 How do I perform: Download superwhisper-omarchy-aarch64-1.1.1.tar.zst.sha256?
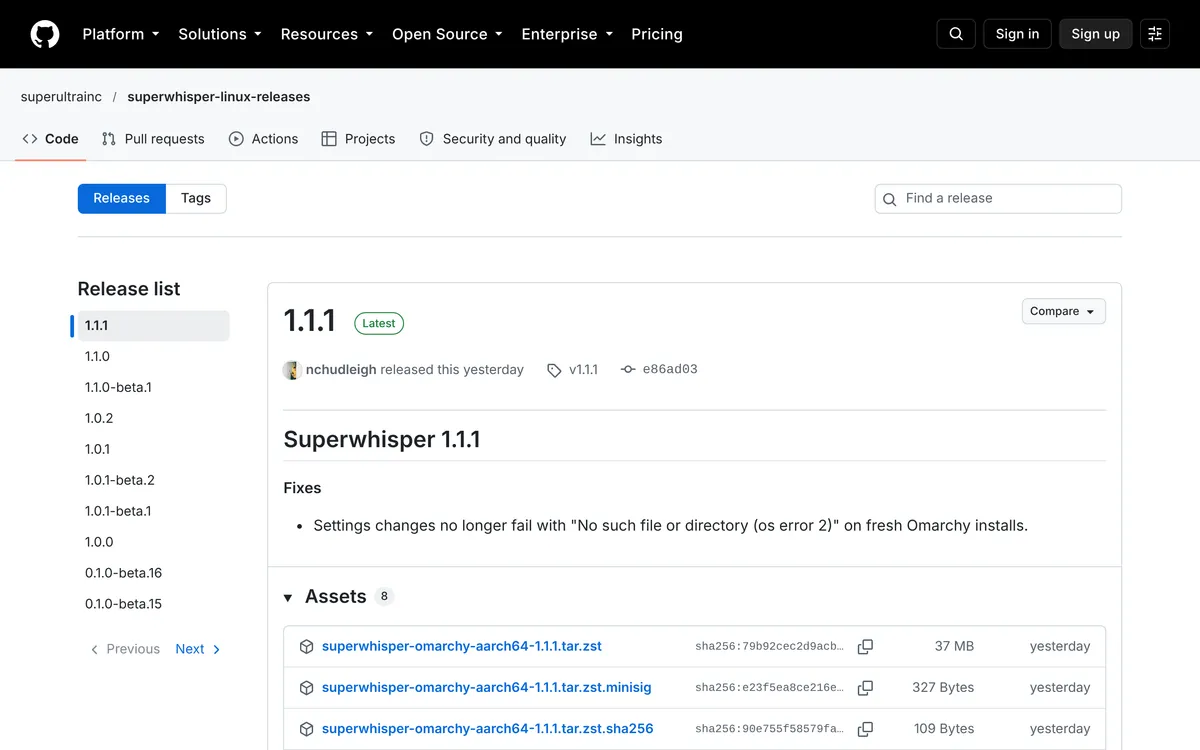[x=488, y=729]
